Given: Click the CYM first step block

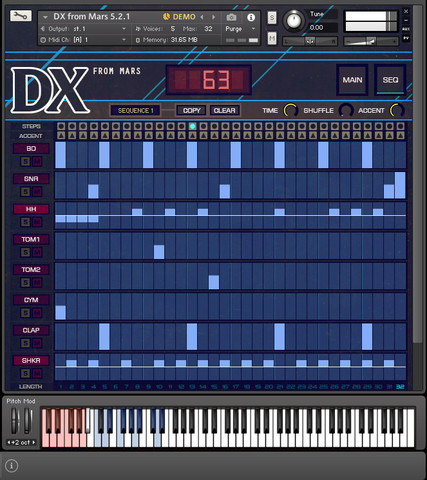Looking at the screenshot, I should [60, 312].
